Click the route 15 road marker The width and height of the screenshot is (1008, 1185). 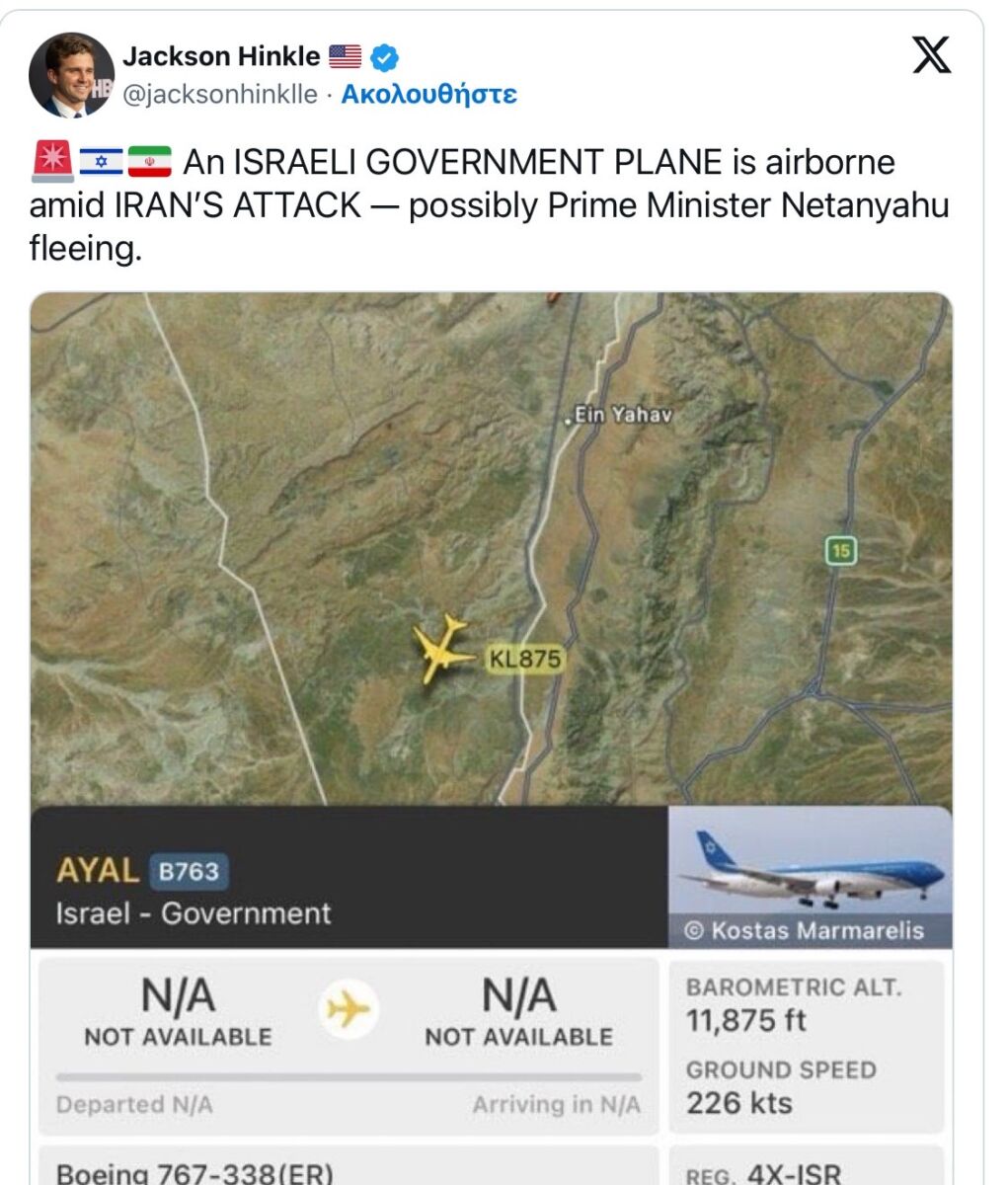click(x=840, y=551)
